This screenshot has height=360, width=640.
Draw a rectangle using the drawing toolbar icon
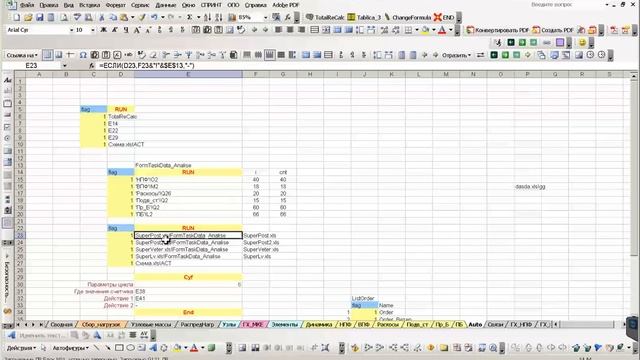coord(119,348)
